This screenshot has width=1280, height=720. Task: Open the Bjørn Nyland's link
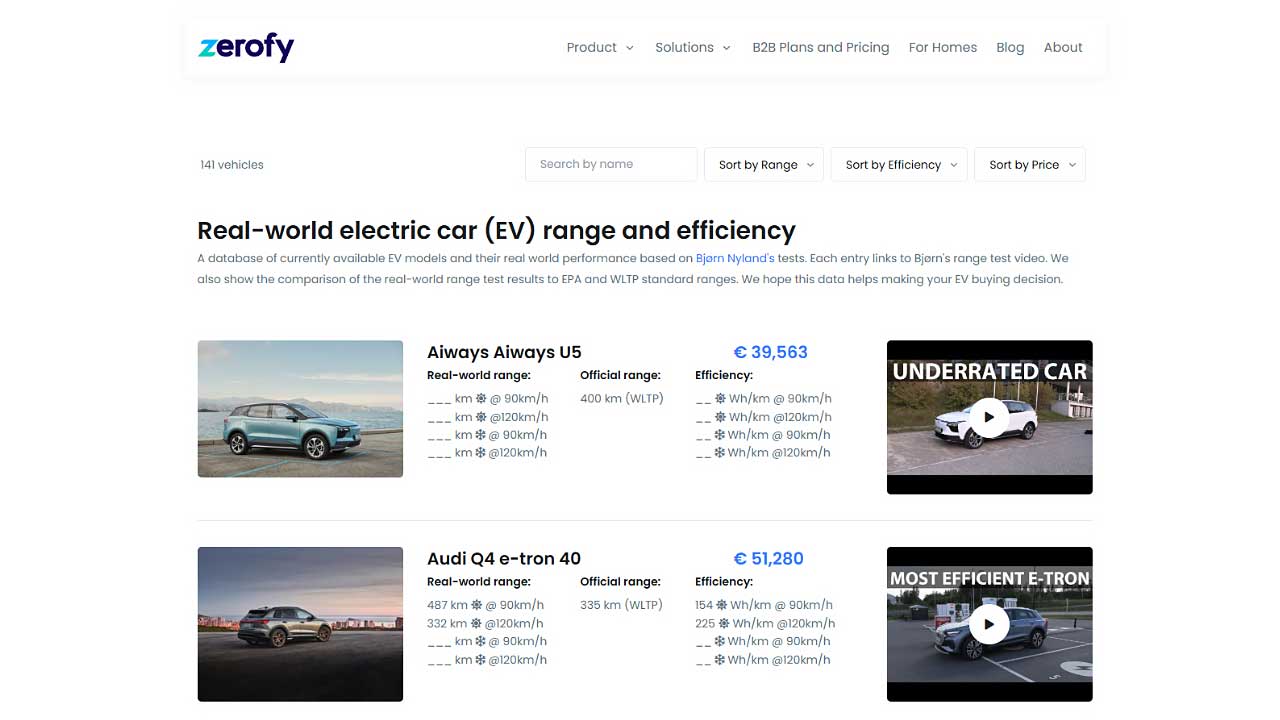pos(734,258)
